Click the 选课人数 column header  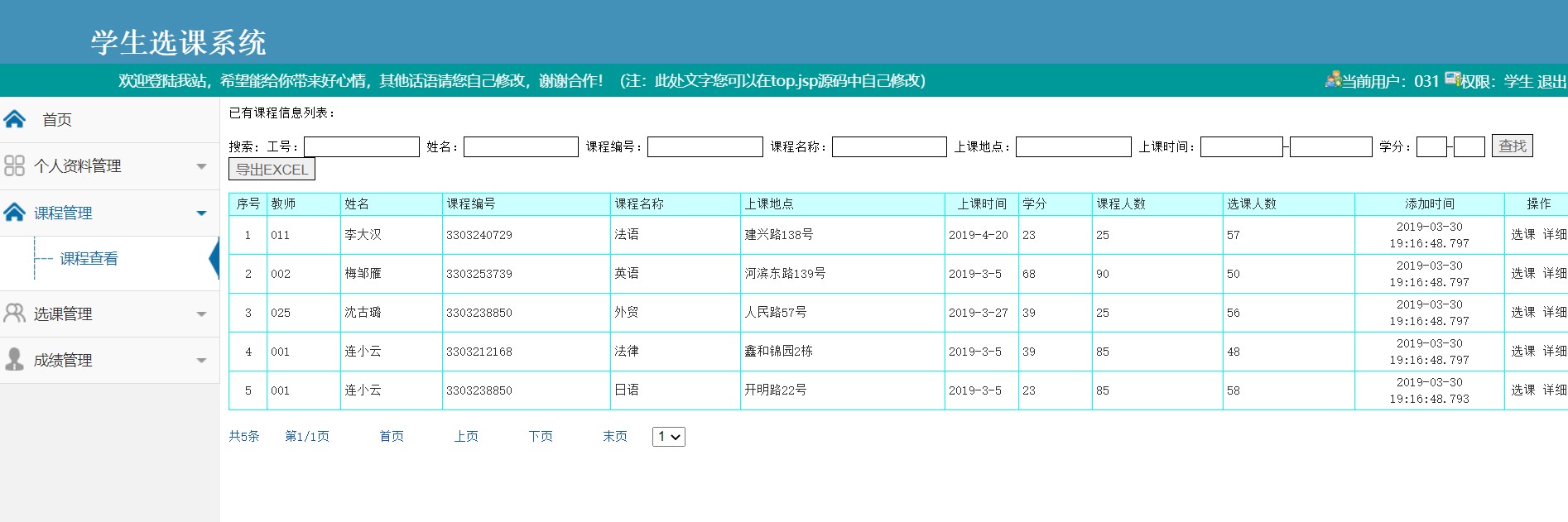[1252, 204]
